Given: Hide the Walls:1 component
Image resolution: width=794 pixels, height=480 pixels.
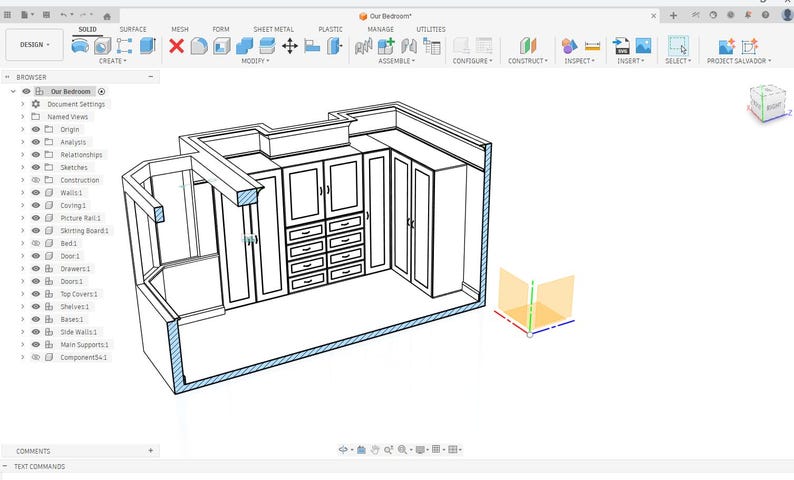Looking at the screenshot, I should [36, 193].
